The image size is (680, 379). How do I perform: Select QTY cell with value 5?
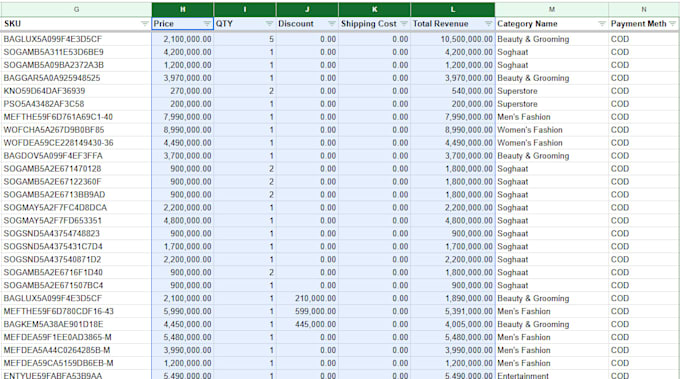coord(245,39)
